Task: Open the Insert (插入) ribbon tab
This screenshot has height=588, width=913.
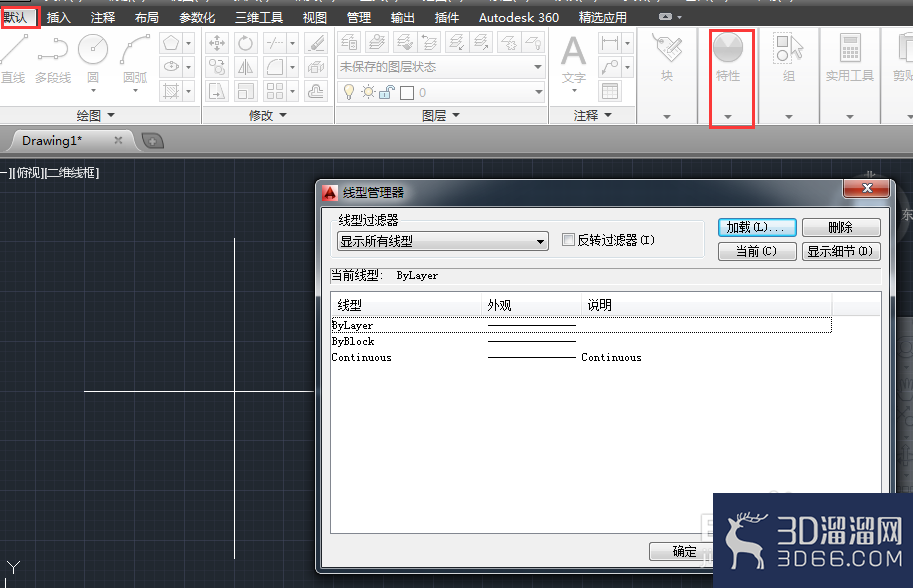Action: (58, 17)
